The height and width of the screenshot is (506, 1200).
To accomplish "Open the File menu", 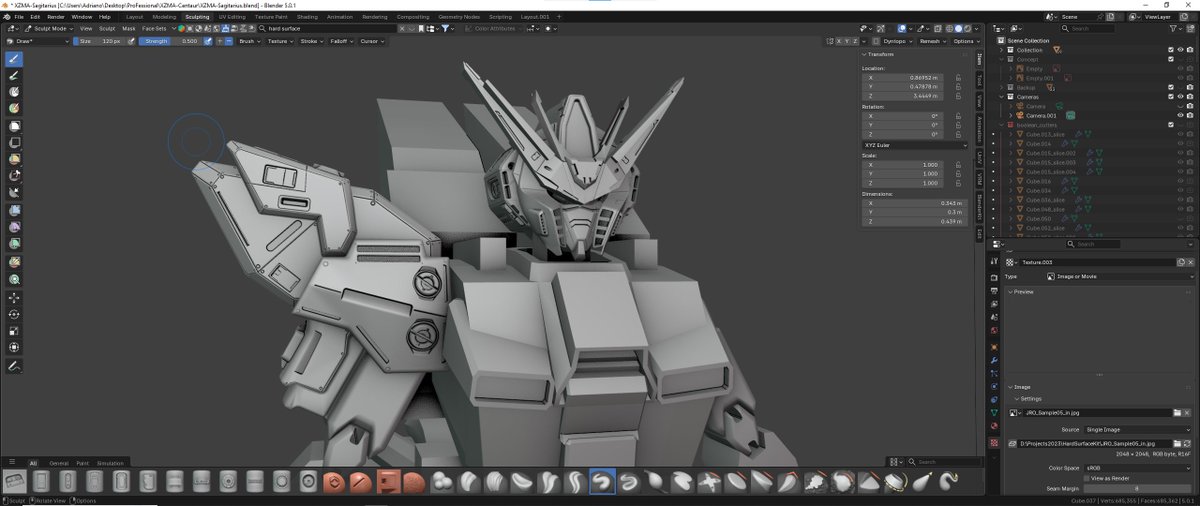I will [21, 17].
